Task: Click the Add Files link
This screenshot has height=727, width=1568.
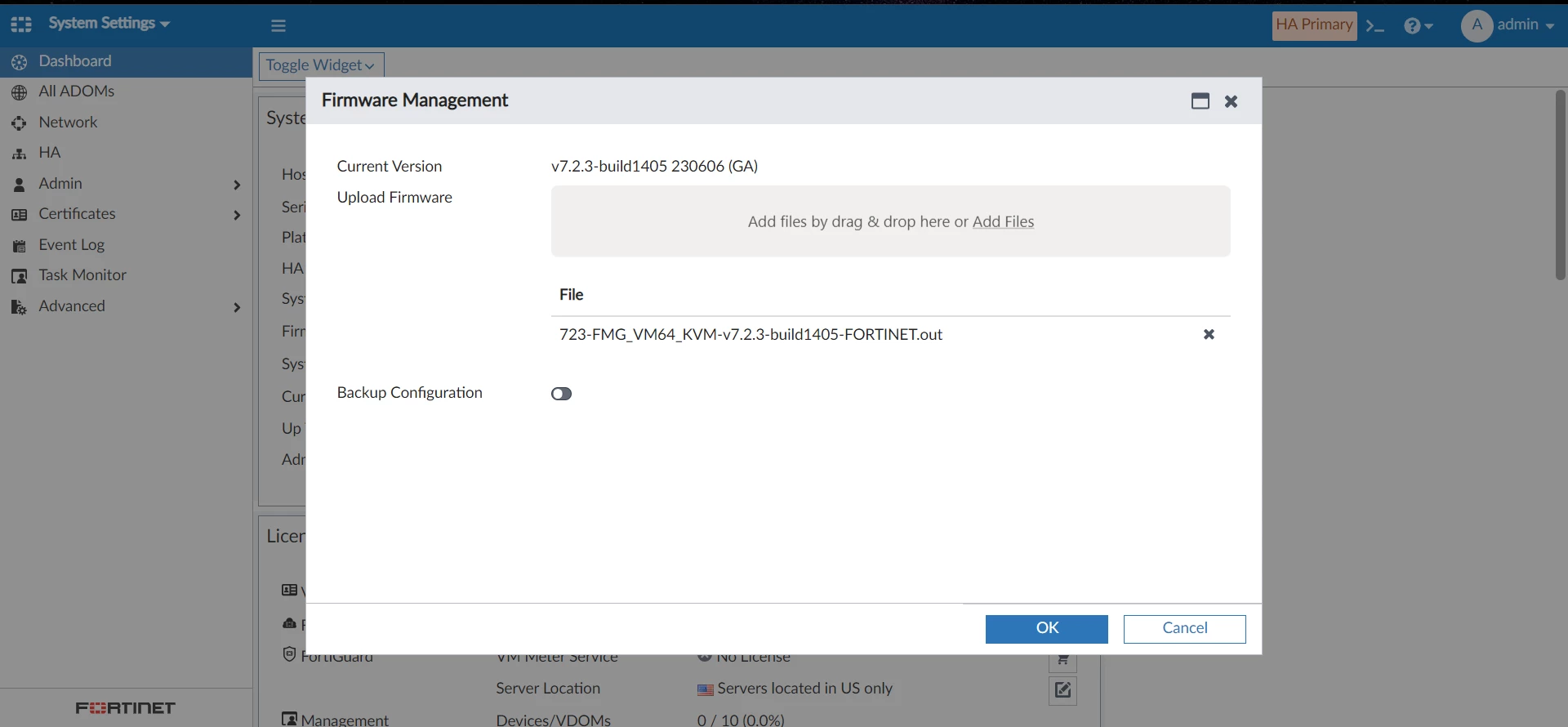Action: [x=1003, y=222]
